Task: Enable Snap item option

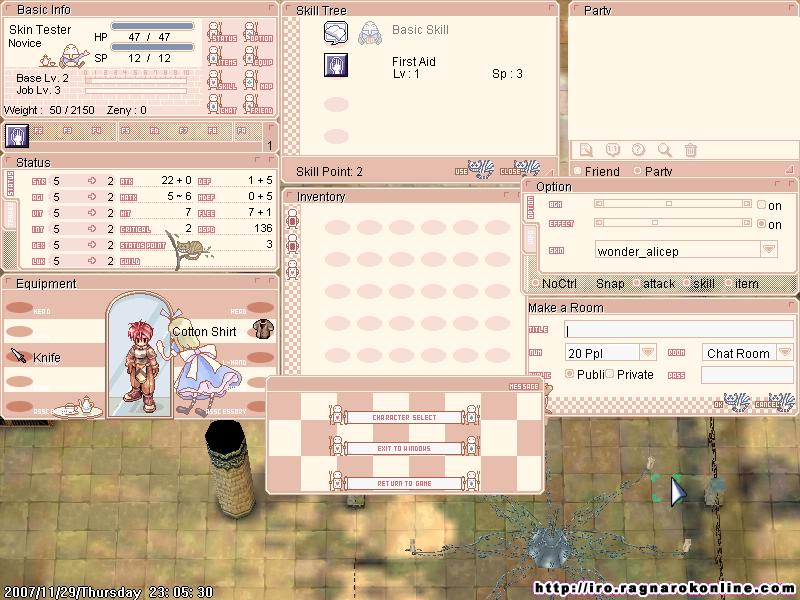Action: click(x=728, y=283)
